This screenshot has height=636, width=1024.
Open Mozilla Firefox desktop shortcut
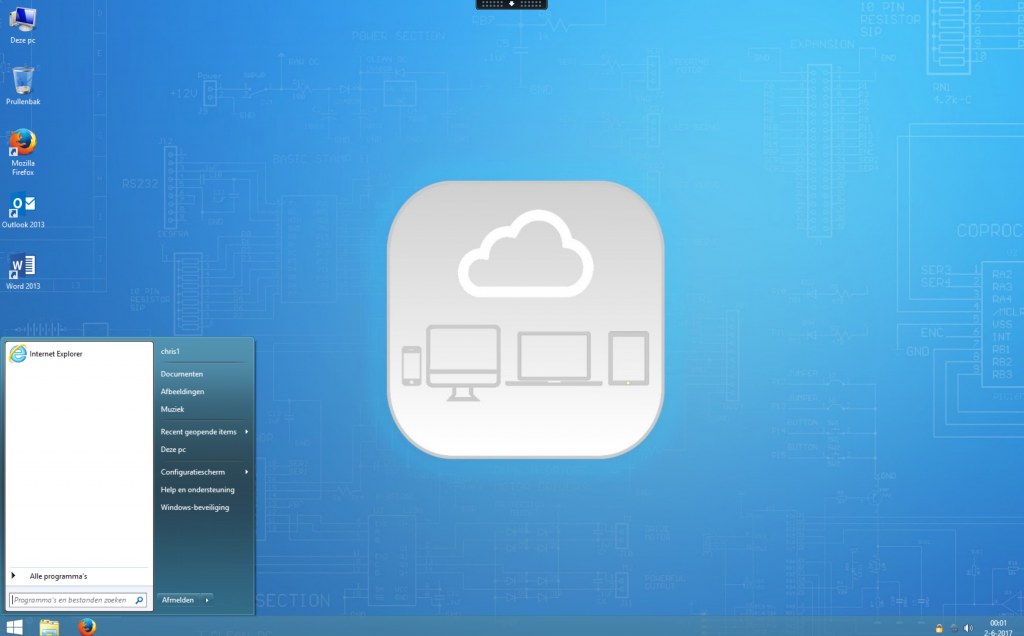(22, 144)
